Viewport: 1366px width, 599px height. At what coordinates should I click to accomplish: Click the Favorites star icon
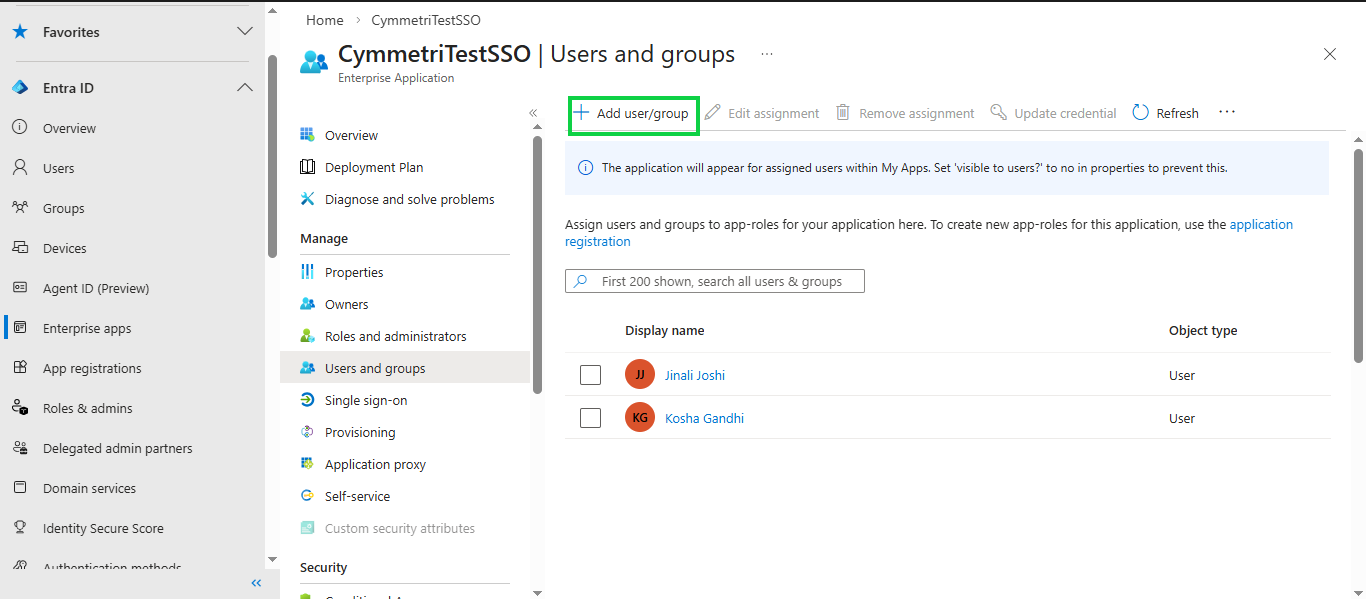(19, 32)
